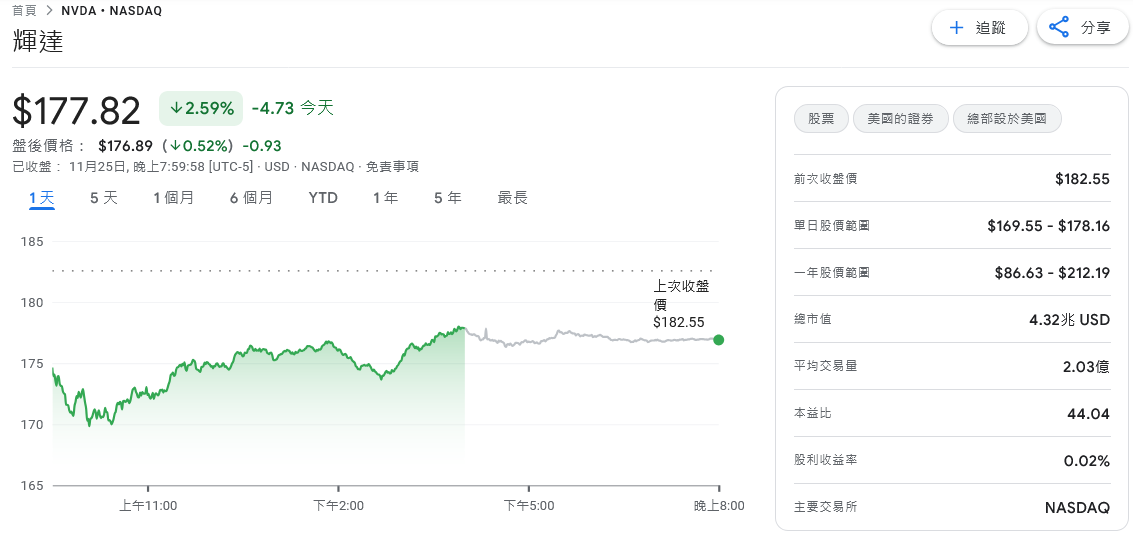This screenshot has height=535, width=1133.
Task: Show the 1 個月 chart range
Action: pos(174,198)
